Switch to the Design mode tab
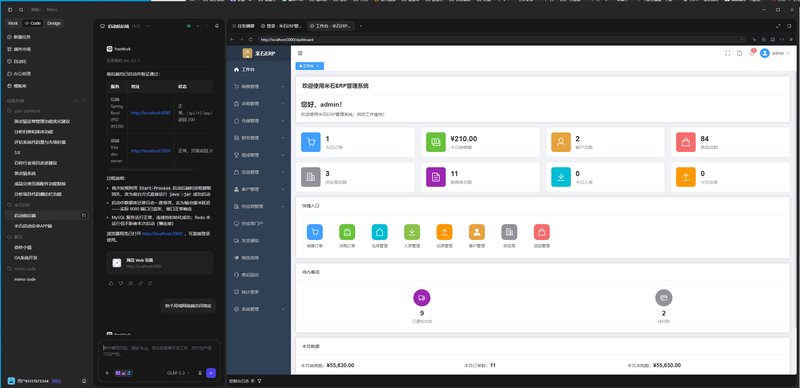This screenshot has height=388, width=800. point(54,23)
